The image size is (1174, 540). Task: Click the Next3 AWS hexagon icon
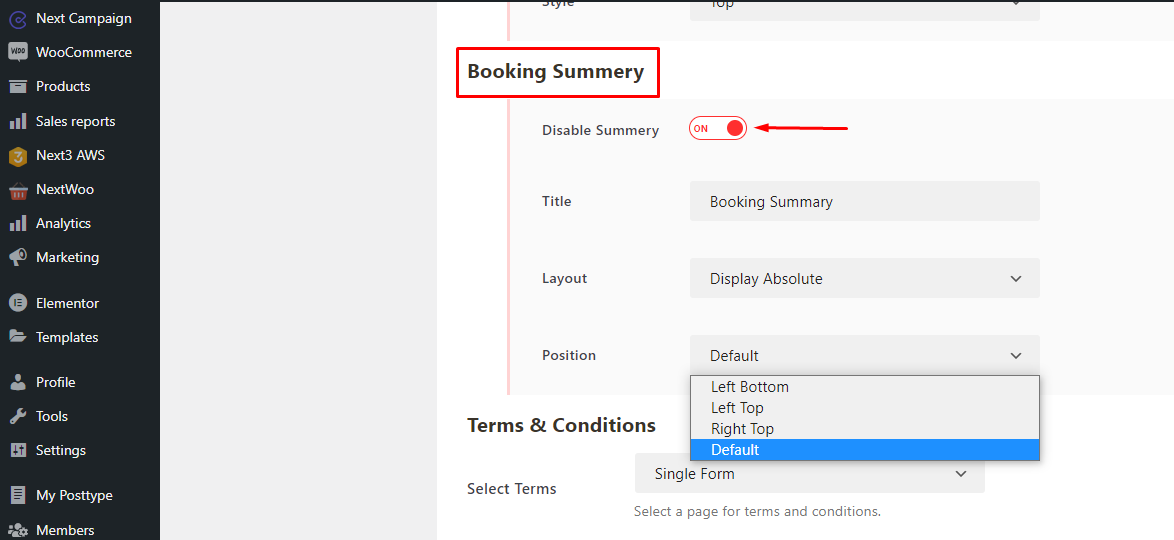point(17,155)
